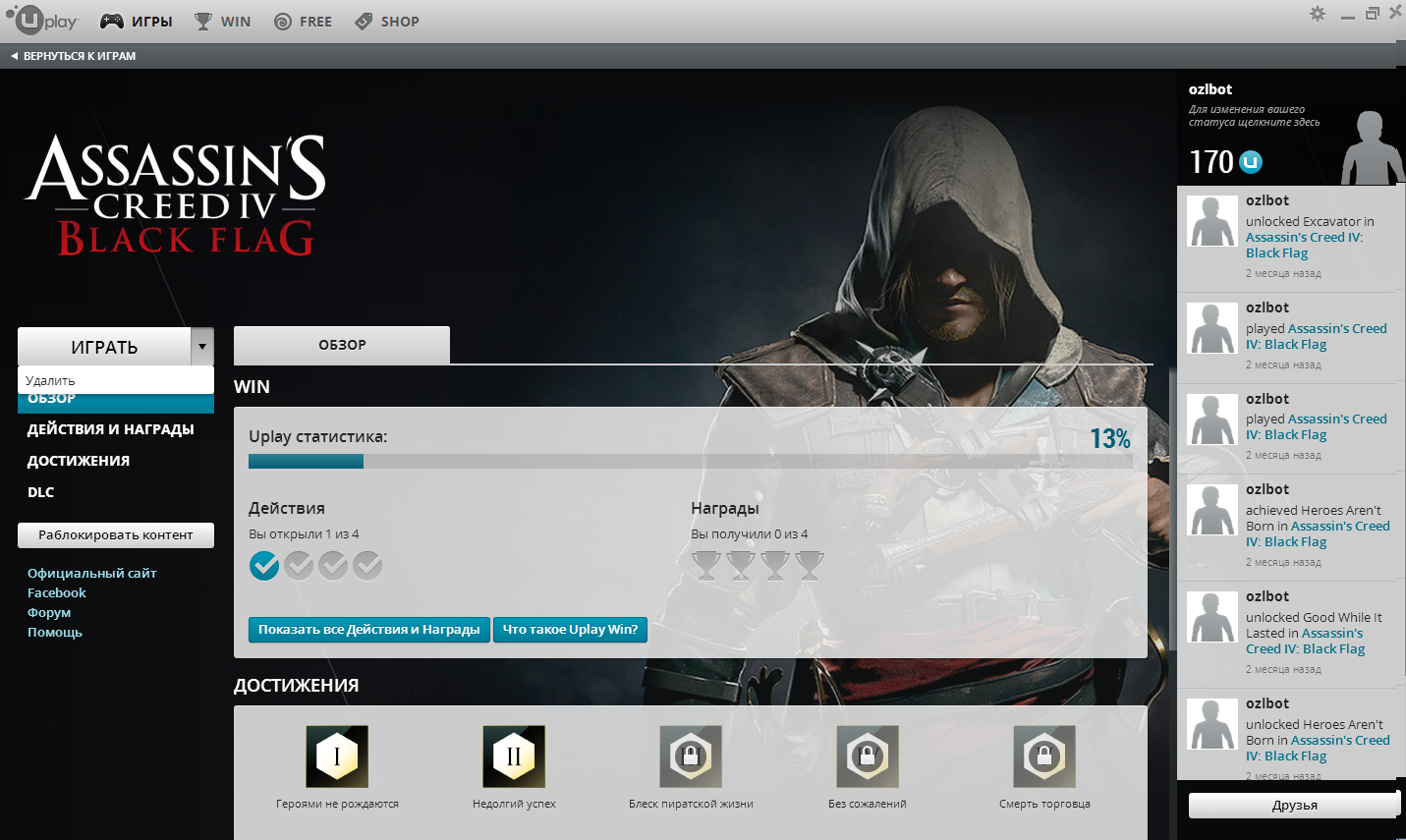Image resolution: width=1406 pixels, height=840 pixels.
Task: Click the Uplay points coin icon
Action: click(x=1251, y=162)
